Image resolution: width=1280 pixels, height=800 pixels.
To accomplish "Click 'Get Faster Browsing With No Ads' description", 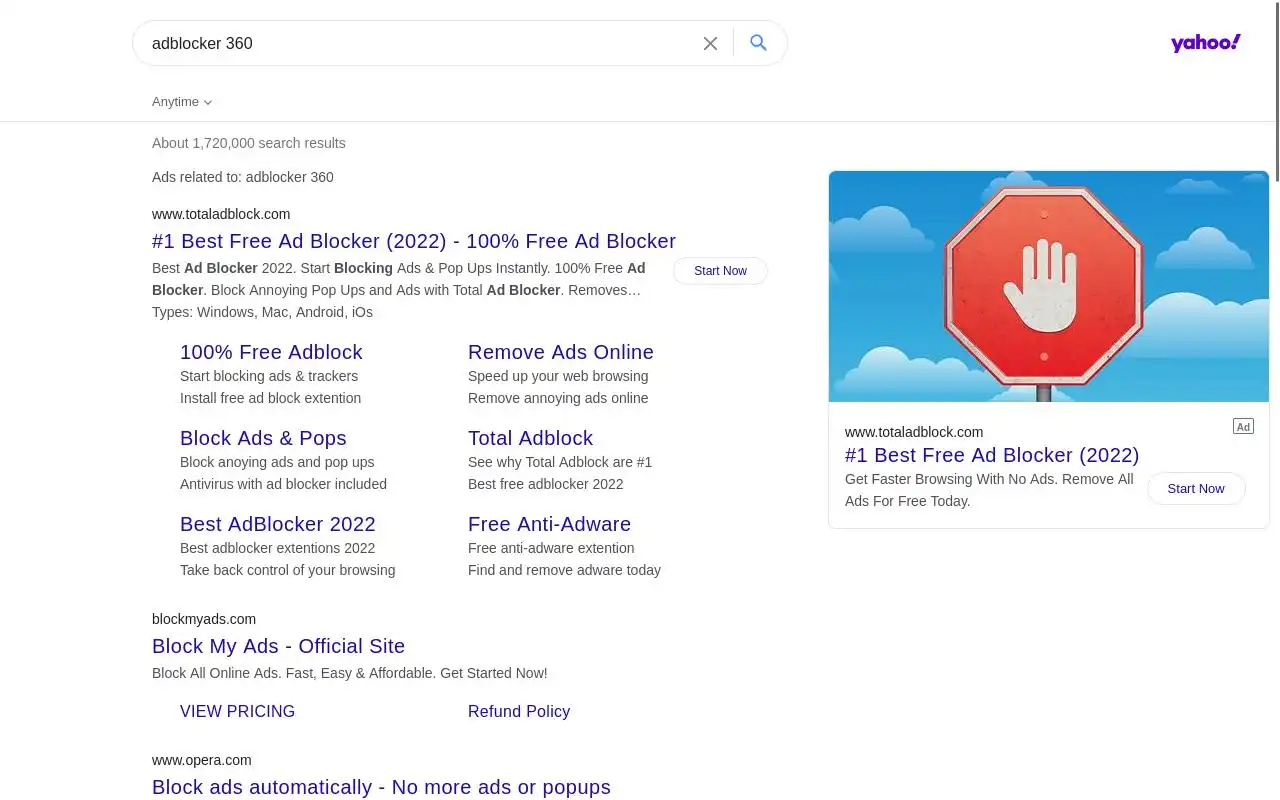I will (989, 490).
